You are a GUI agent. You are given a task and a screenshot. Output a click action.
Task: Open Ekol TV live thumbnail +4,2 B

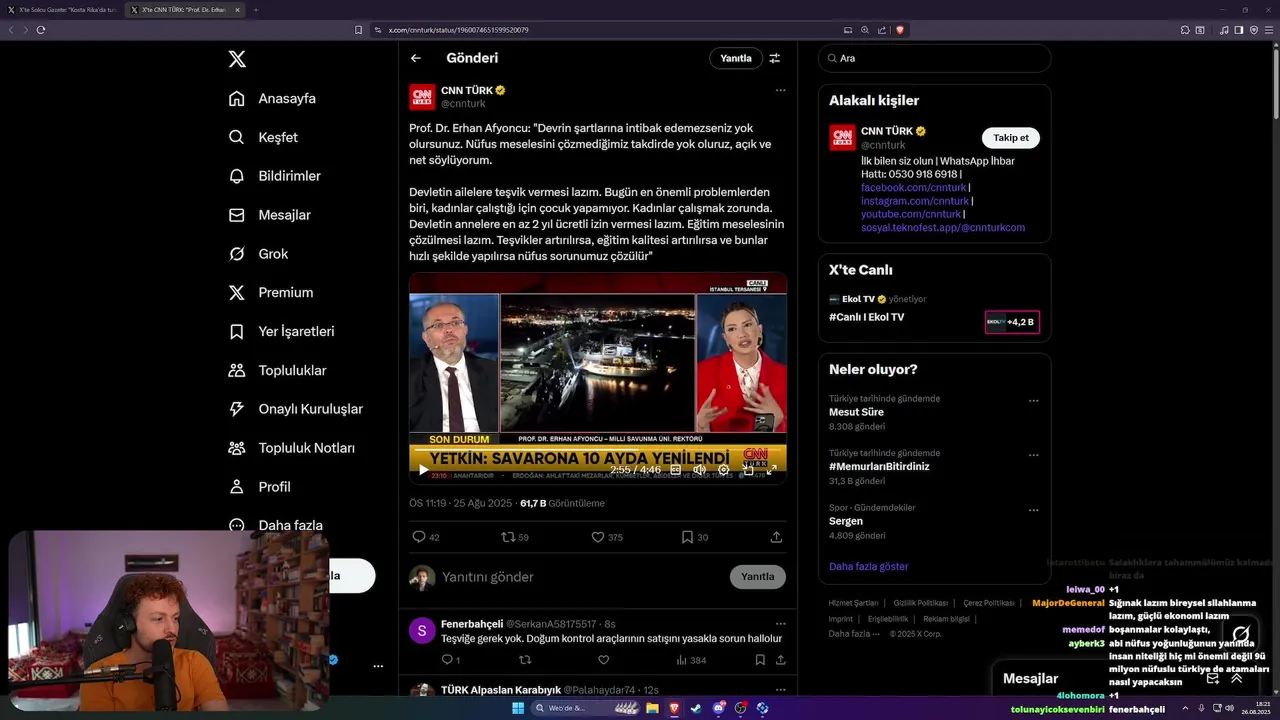(1012, 322)
